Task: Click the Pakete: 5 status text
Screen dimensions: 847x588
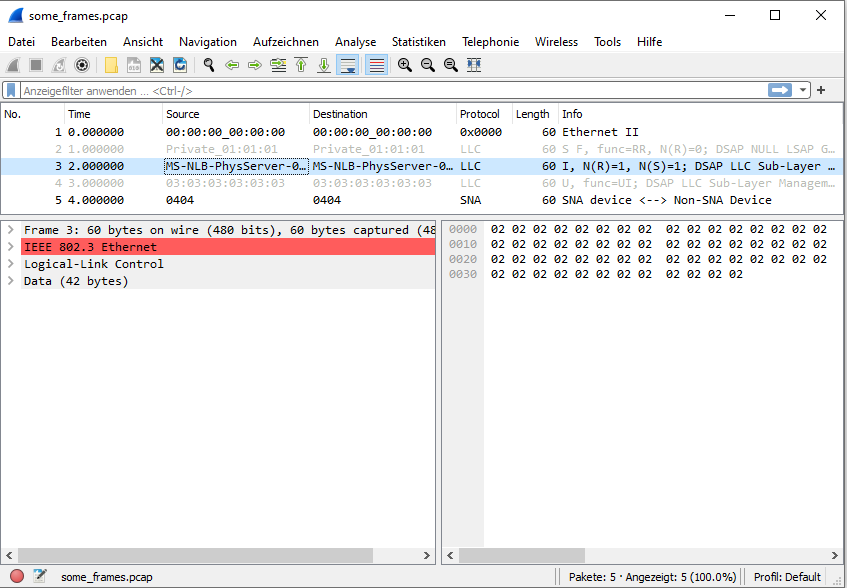Action: [591, 577]
